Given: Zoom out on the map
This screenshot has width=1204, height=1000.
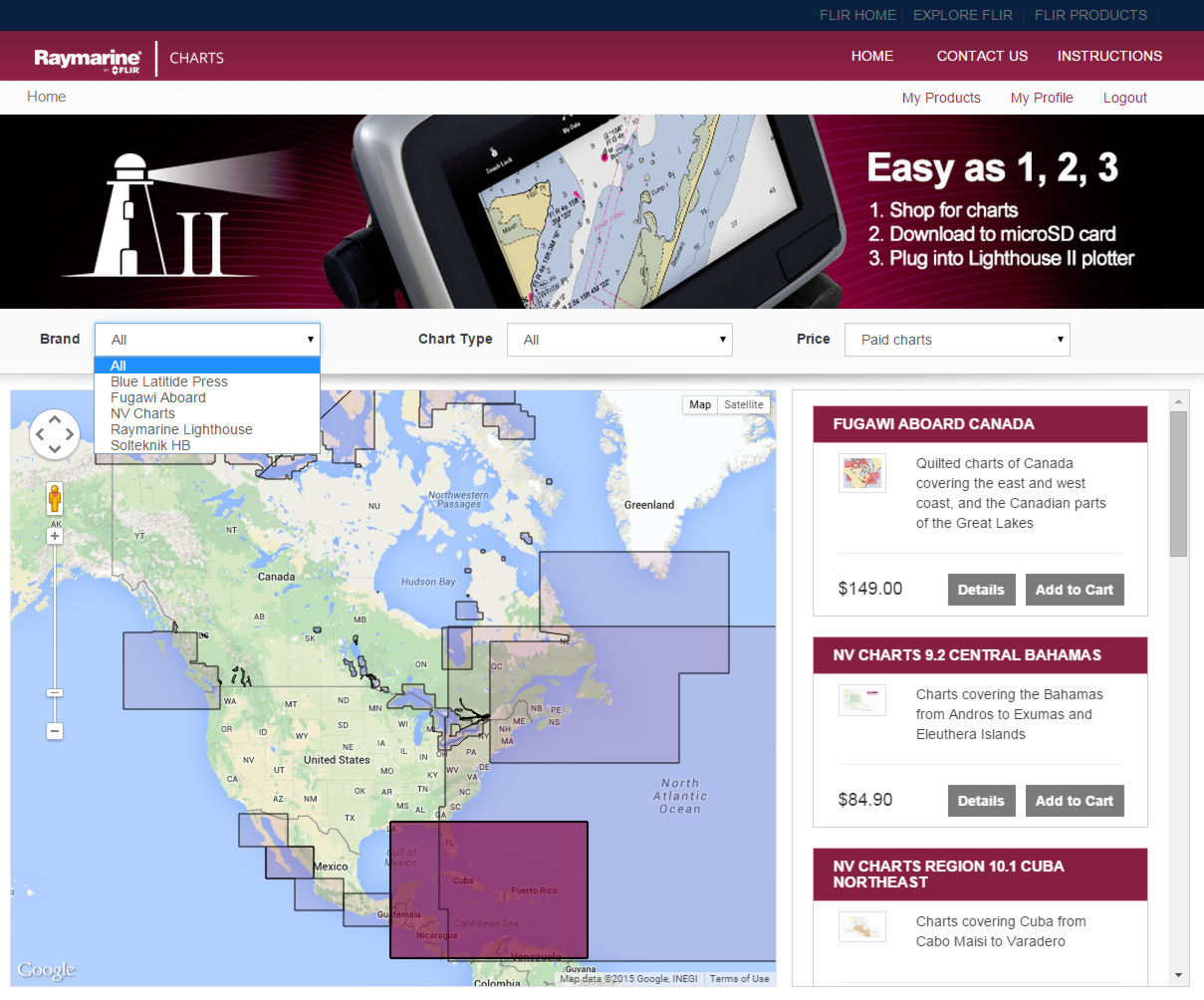Looking at the screenshot, I should coord(55,731).
